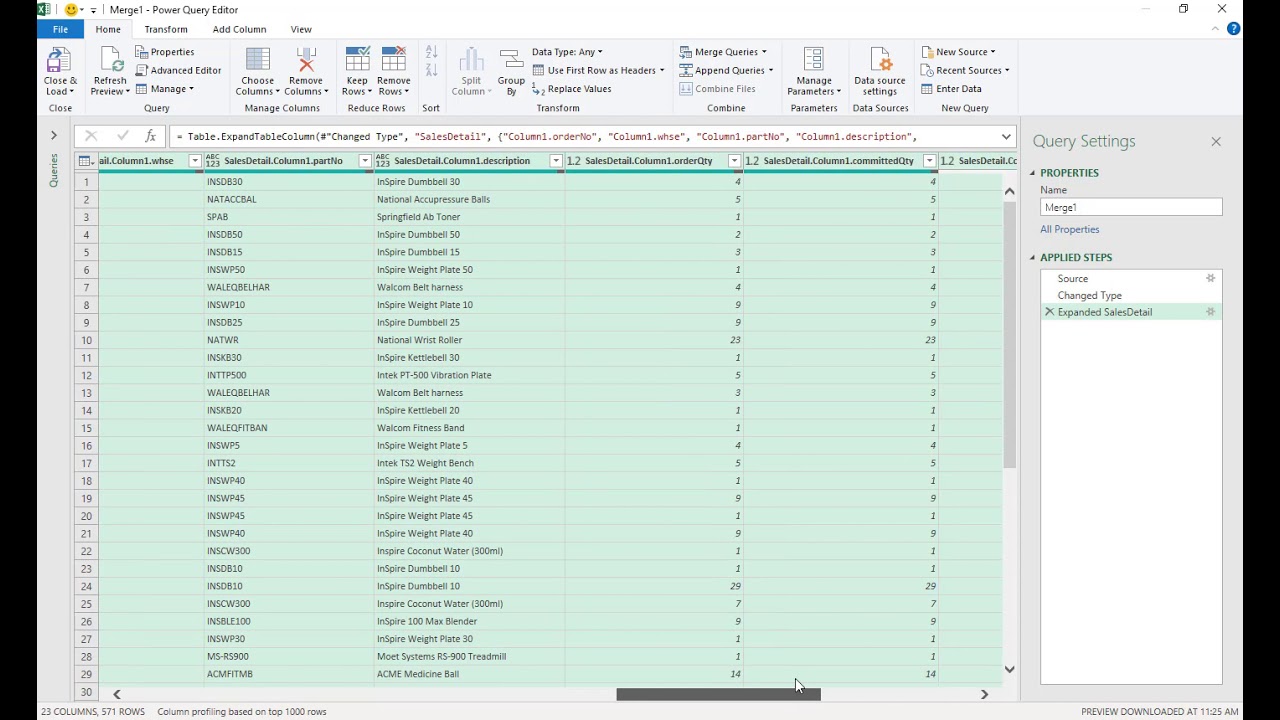The image size is (1280, 720).
Task: Click the fx formula icon
Action: pyautogui.click(x=150, y=136)
